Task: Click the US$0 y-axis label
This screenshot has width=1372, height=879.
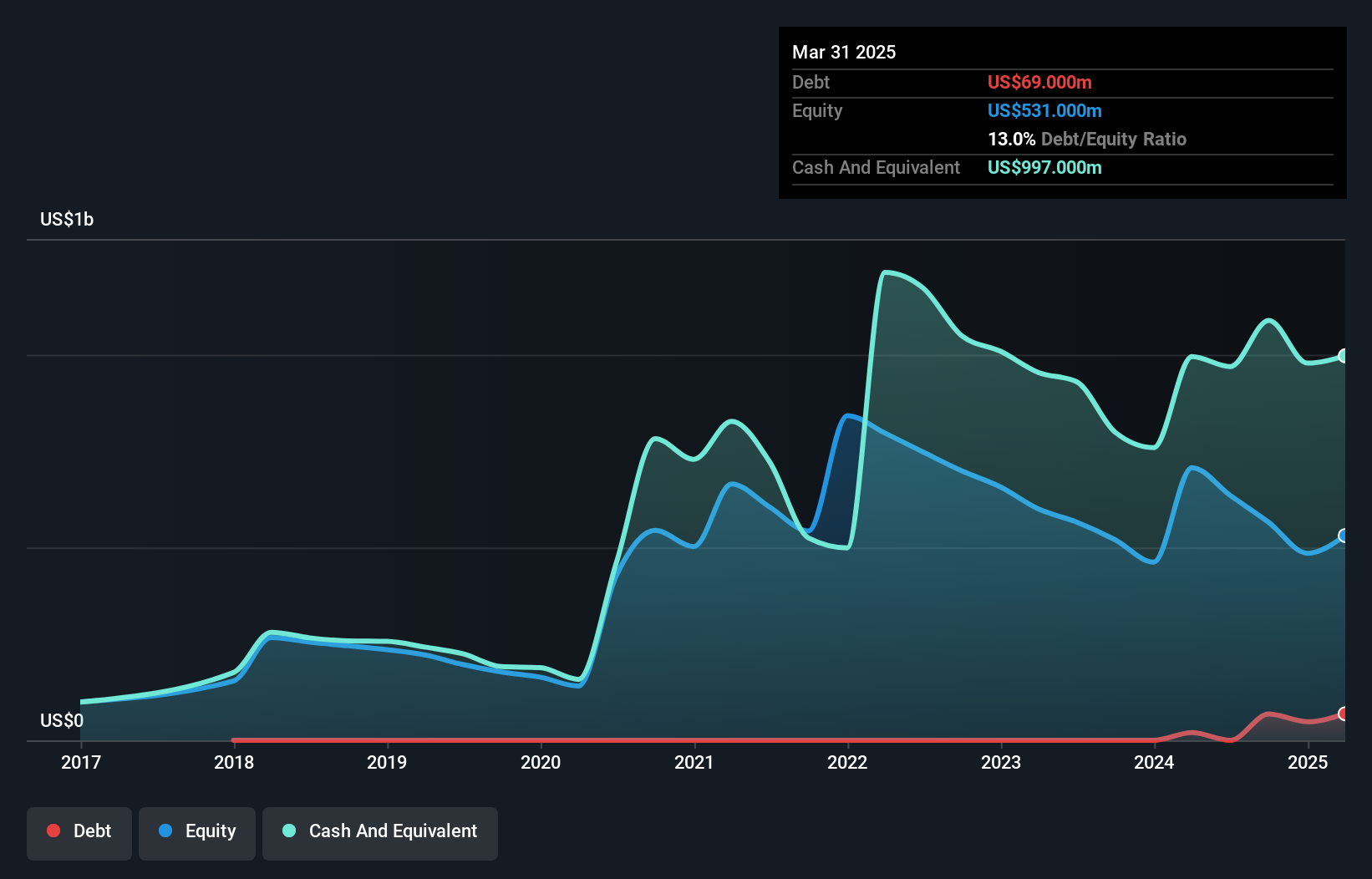Action: point(62,721)
